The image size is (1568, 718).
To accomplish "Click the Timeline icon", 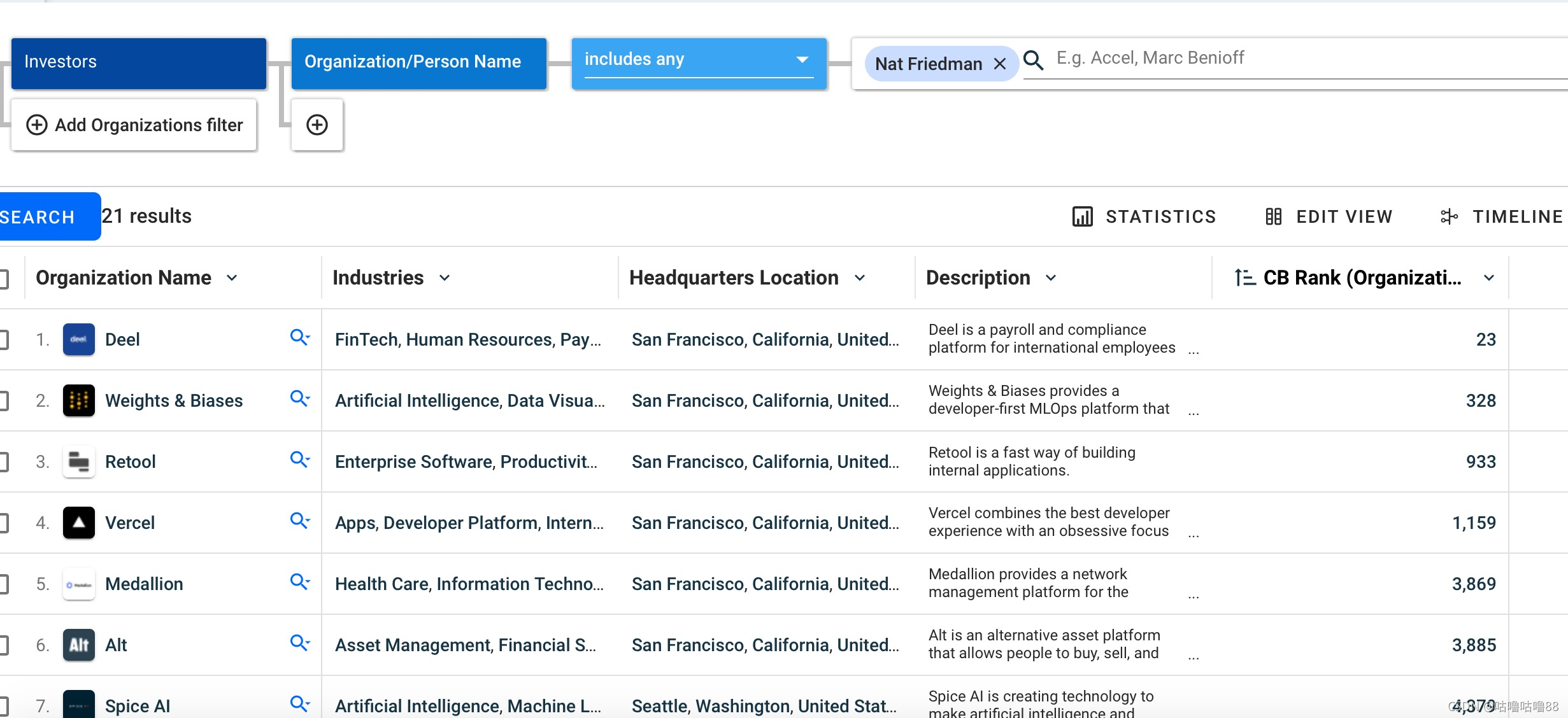I will 1449,216.
